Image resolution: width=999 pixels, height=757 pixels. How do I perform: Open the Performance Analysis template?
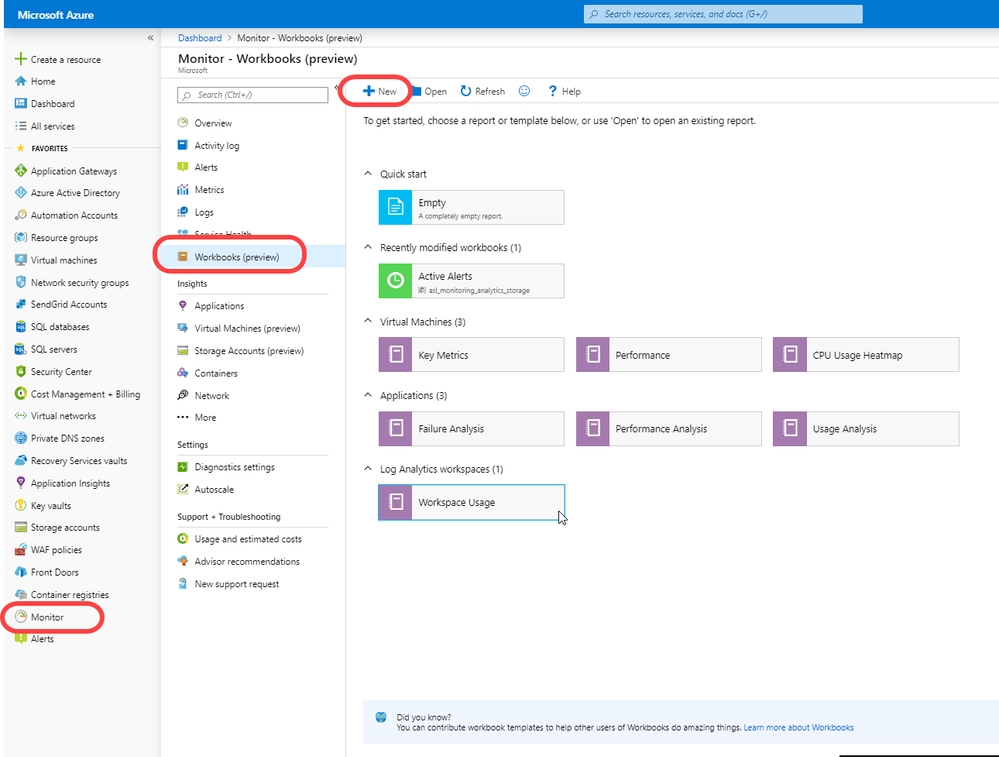pos(668,429)
